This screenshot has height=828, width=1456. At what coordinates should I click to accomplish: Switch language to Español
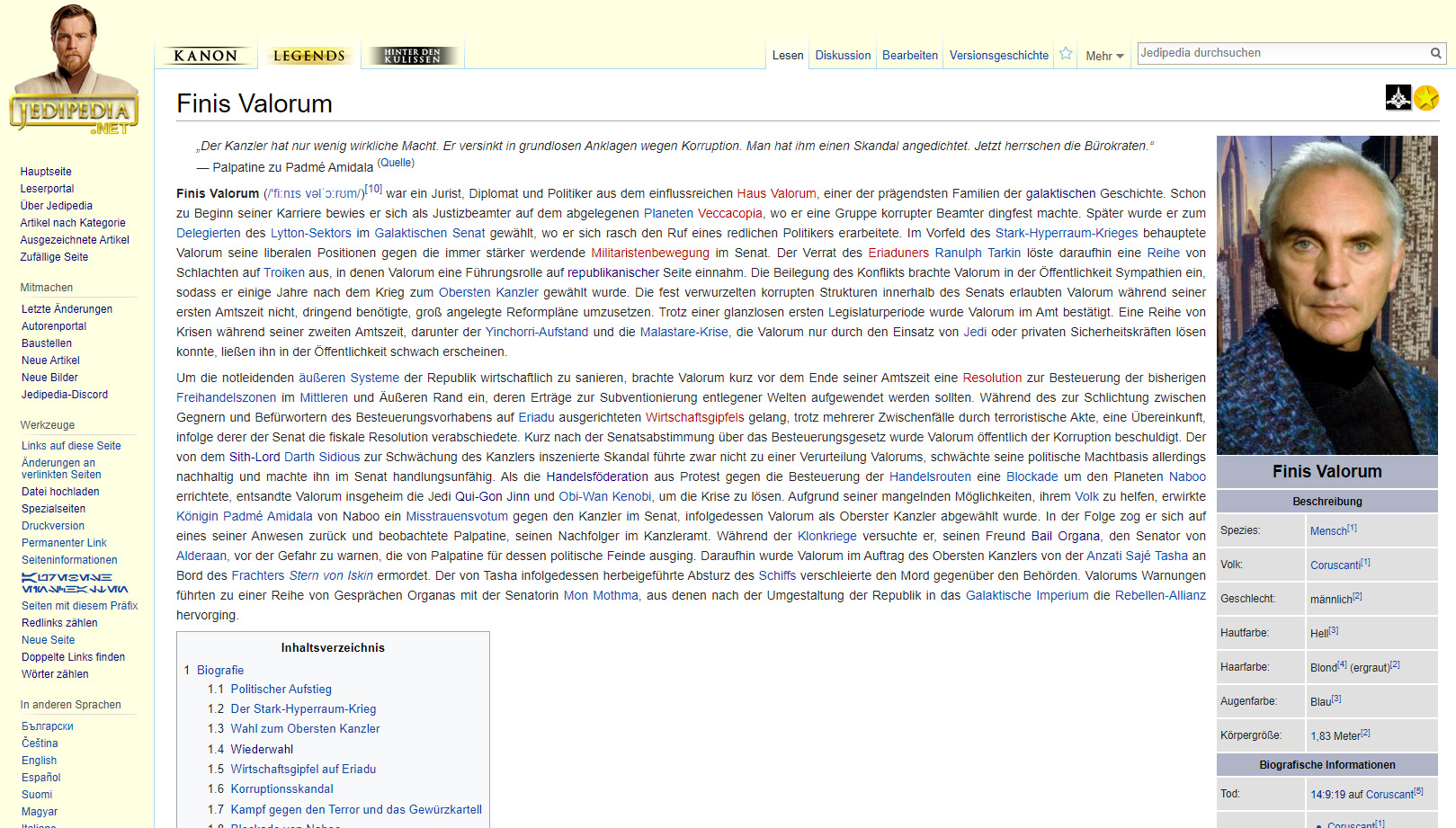coord(41,778)
